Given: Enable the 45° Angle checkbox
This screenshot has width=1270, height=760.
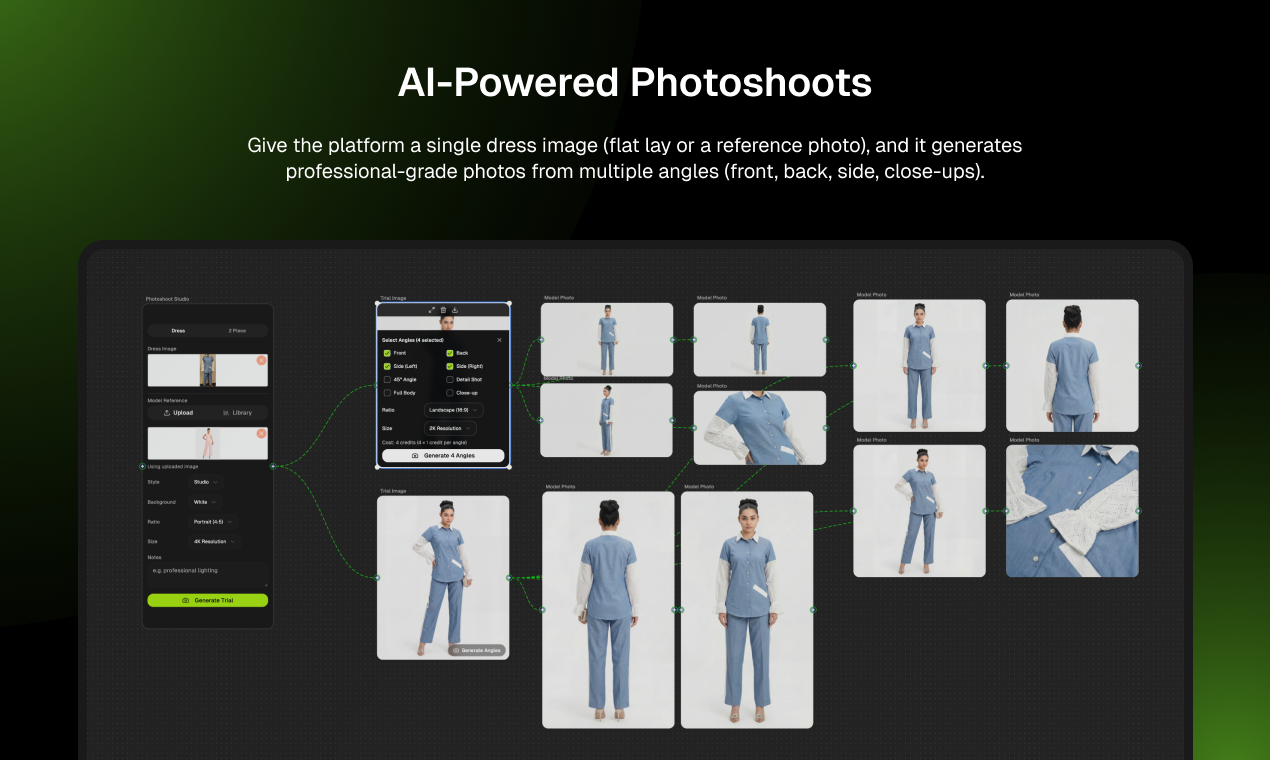Looking at the screenshot, I should 387,379.
